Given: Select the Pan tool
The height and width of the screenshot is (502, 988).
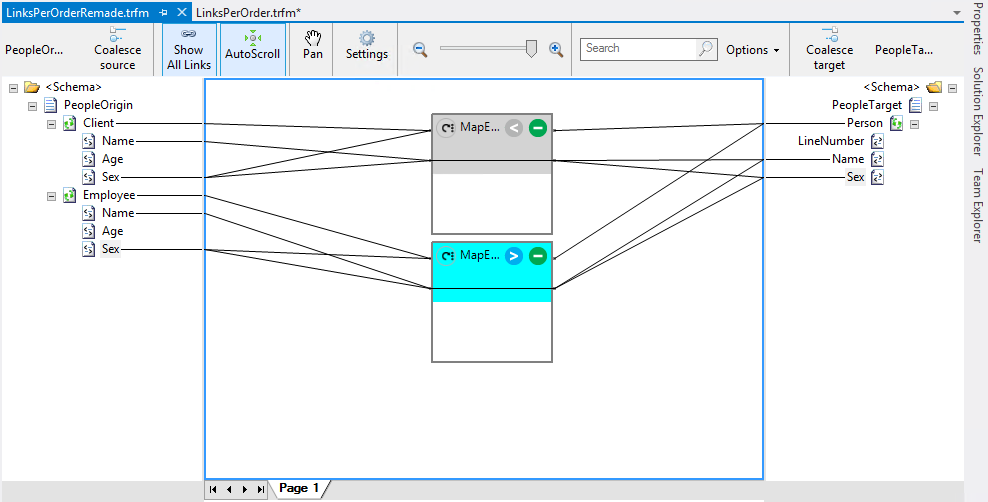Looking at the screenshot, I should point(313,46).
